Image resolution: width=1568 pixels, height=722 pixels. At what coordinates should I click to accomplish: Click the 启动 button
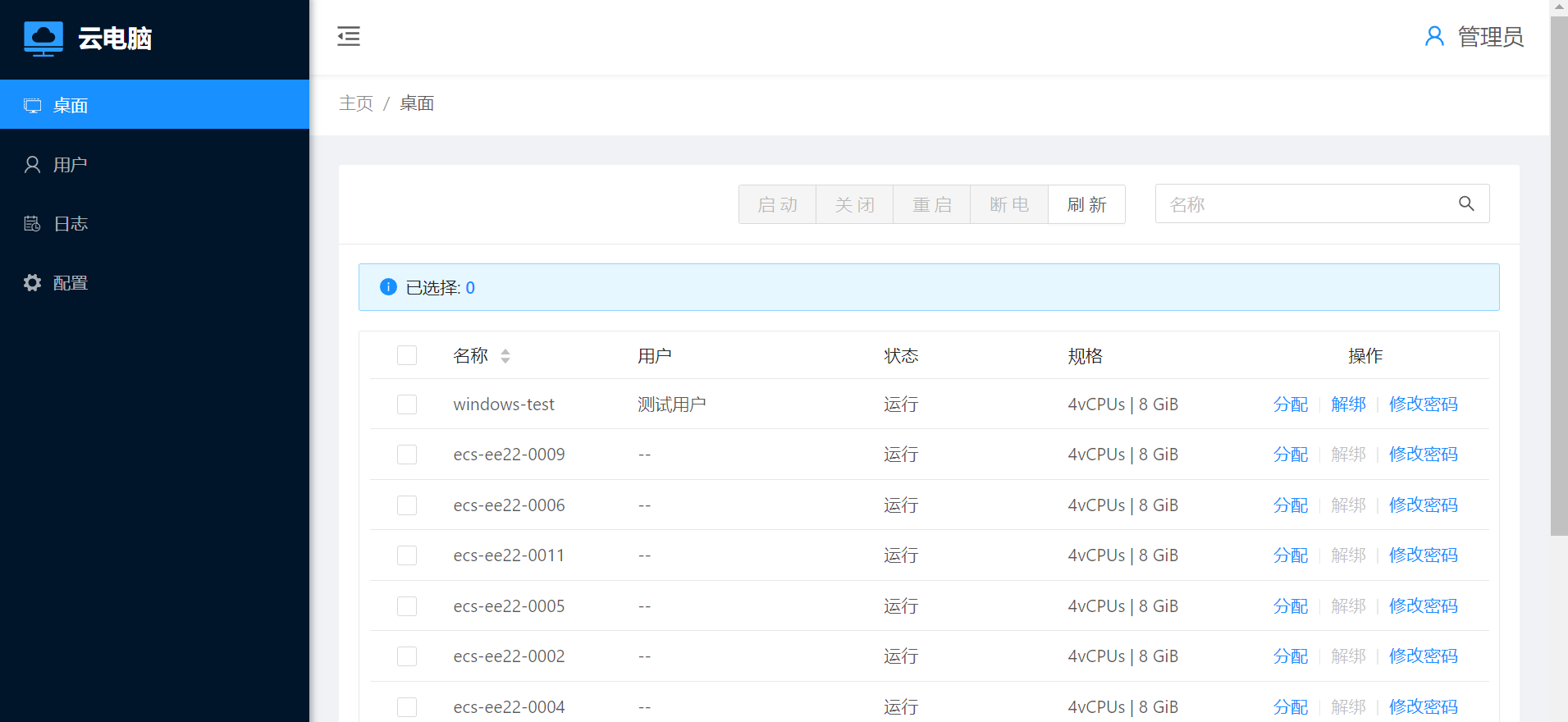click(x=777, y=204)
